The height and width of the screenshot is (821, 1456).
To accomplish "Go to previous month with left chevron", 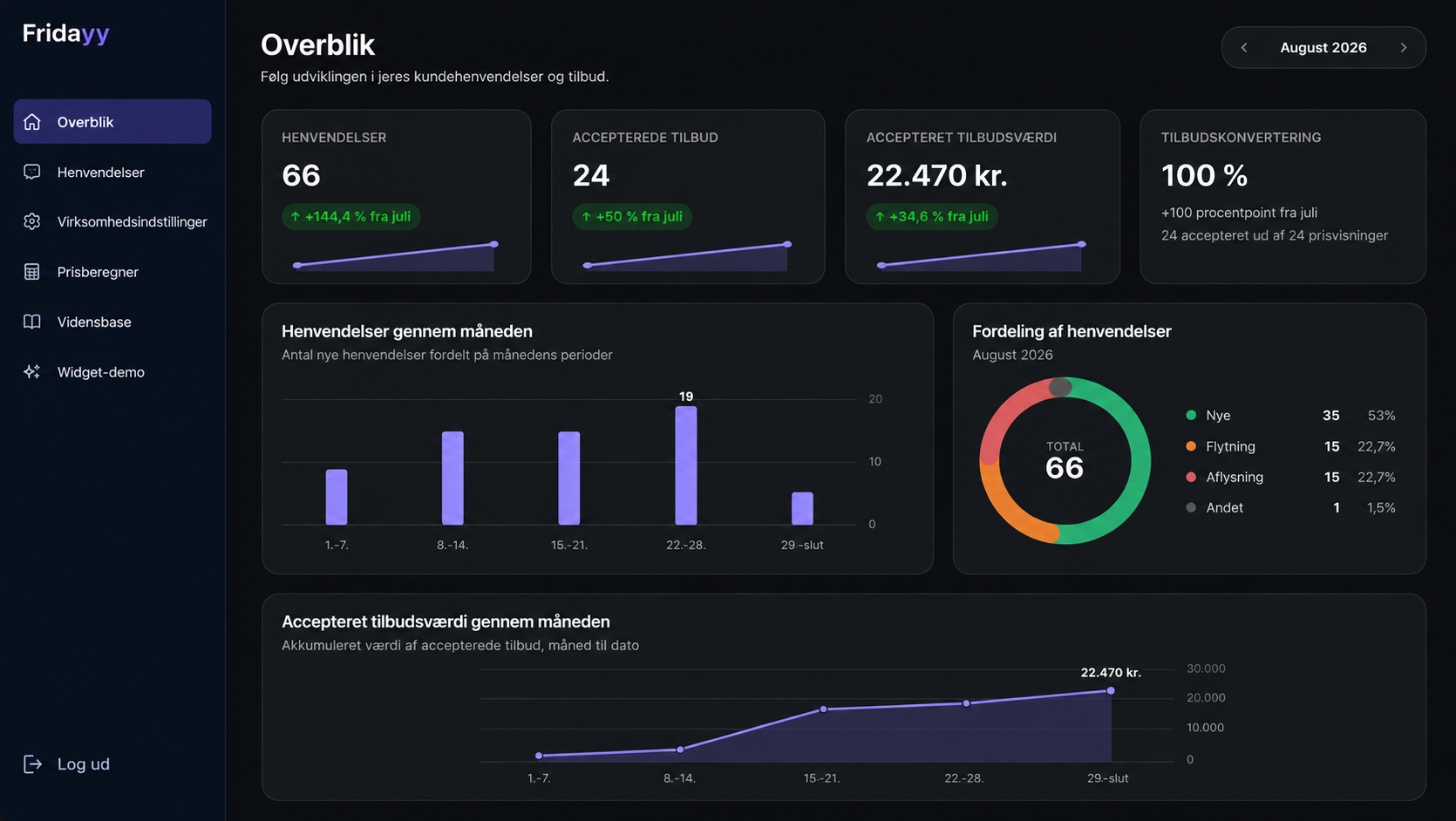I will (x=1244, y=48).
